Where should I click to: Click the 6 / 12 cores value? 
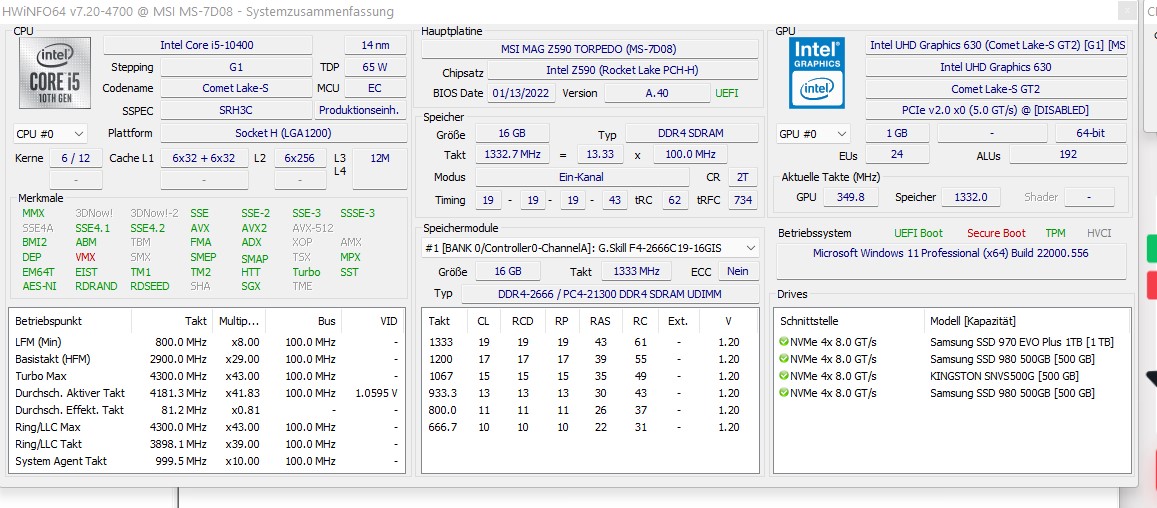(x=76, y=158)
